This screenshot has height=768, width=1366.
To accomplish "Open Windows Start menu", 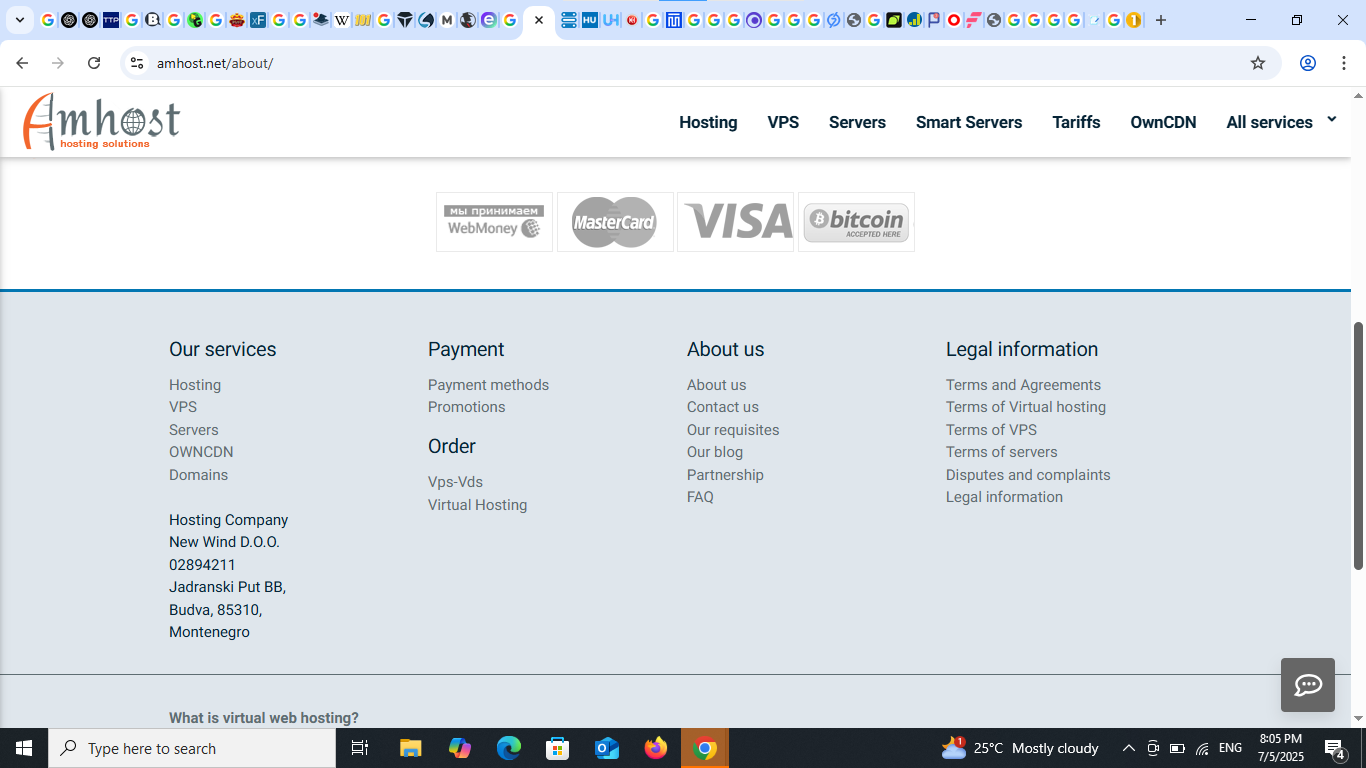I will [x=24, y=748].
